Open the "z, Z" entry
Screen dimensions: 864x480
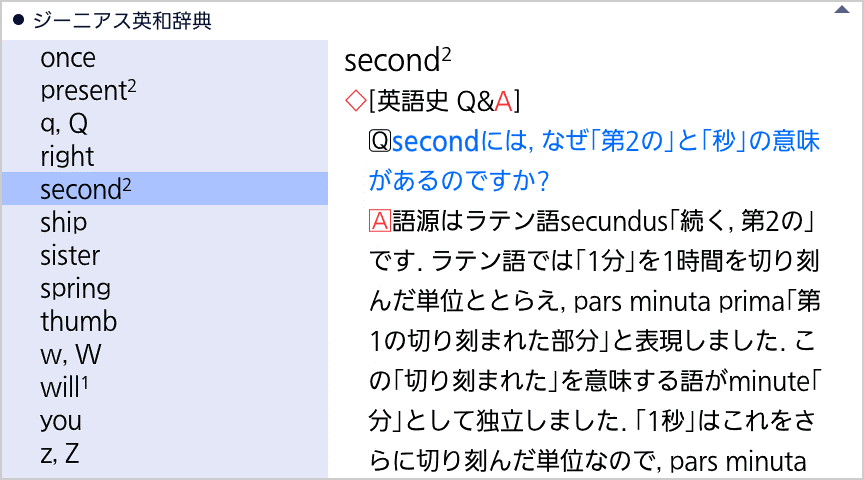pos(60,454)
